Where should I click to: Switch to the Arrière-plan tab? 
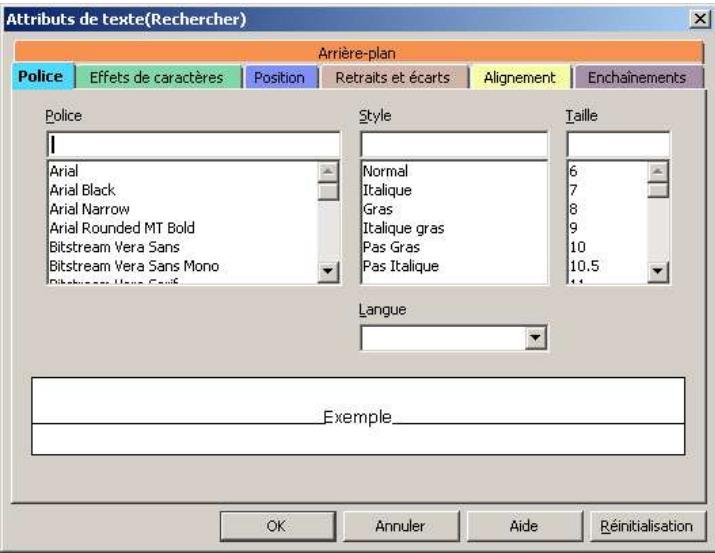pos(358,52)
